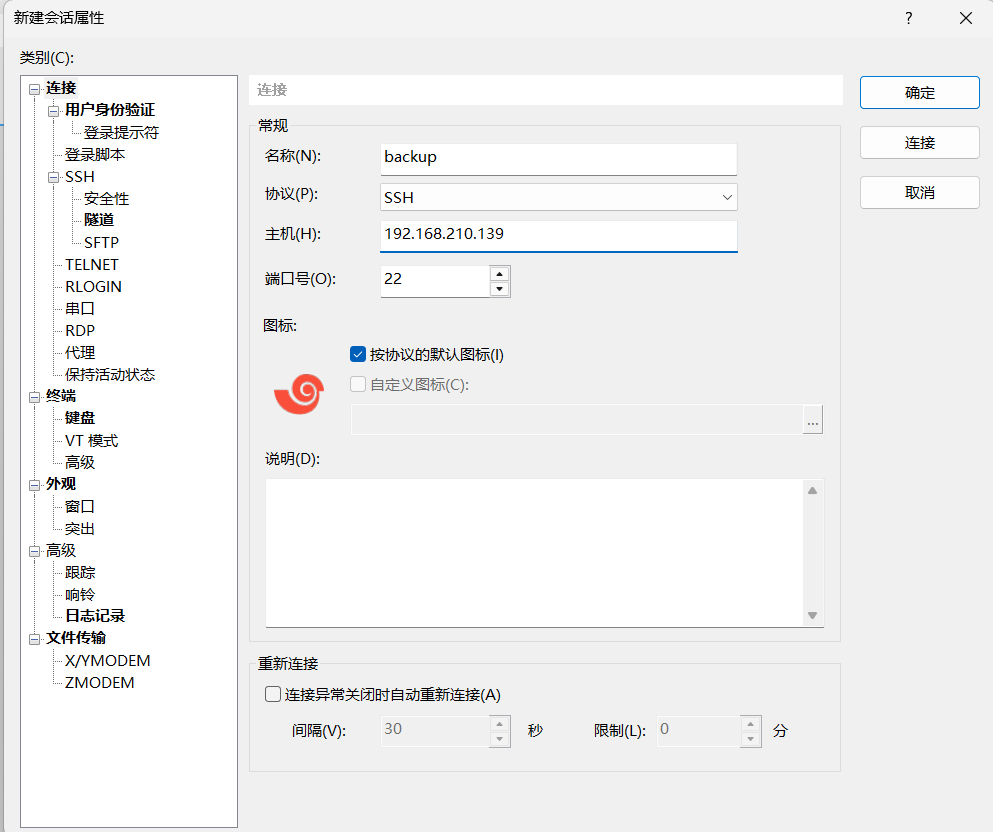The width and height of the screenshot is (993, 832).
Task: Click inside the 说明 text area
Action: (534, 553)
